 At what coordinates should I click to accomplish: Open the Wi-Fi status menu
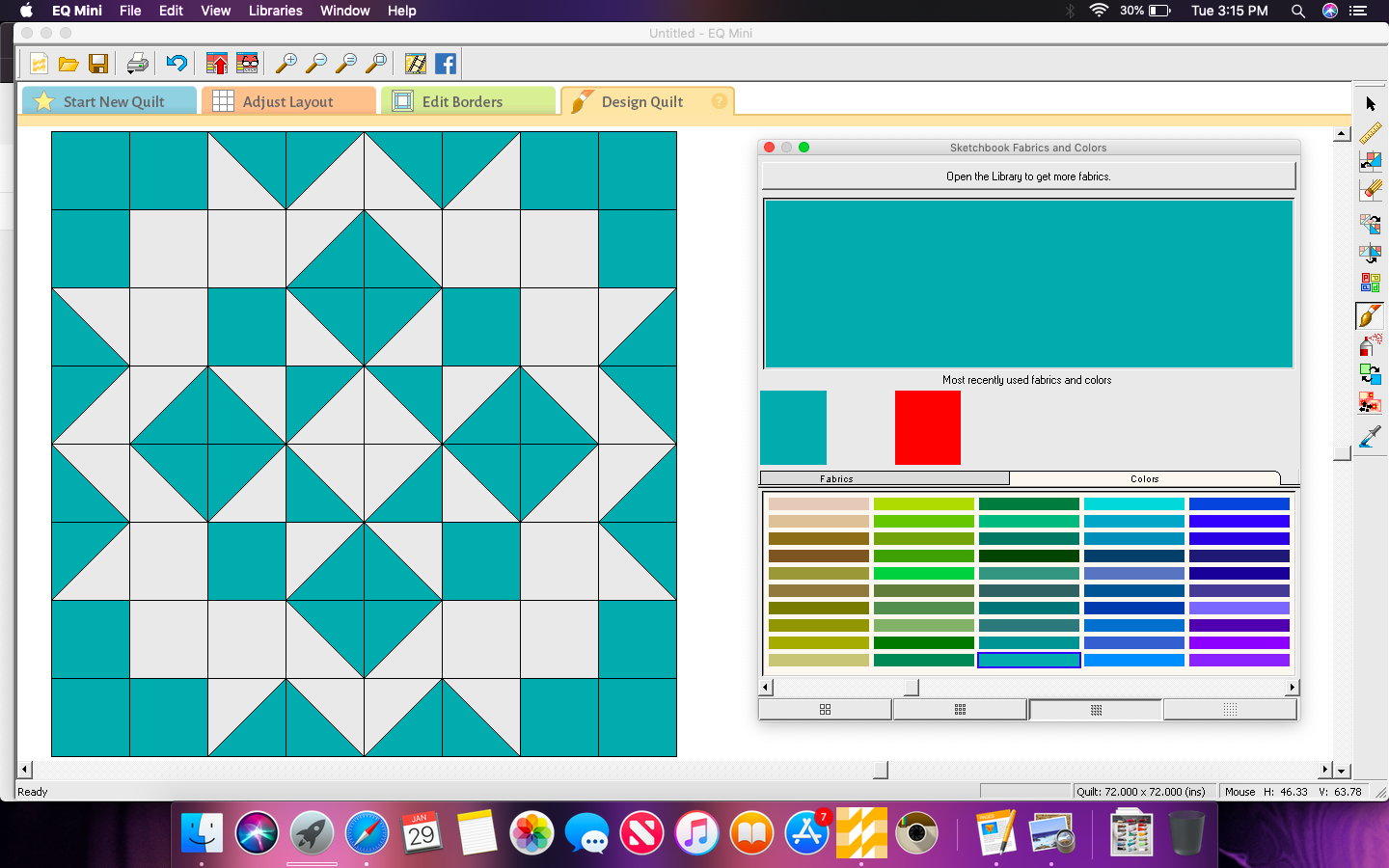tap(1099, 11)
